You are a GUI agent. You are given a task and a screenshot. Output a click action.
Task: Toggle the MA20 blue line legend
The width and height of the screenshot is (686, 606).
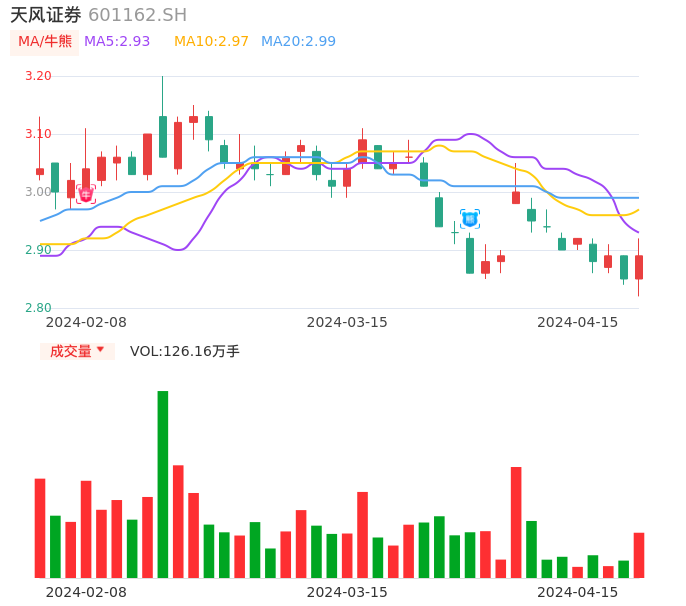298,42
